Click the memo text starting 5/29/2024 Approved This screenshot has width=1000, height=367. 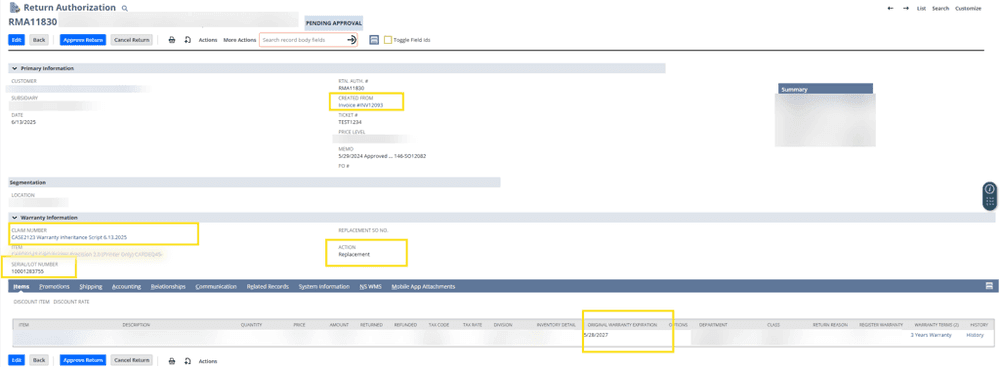(382, 155)
